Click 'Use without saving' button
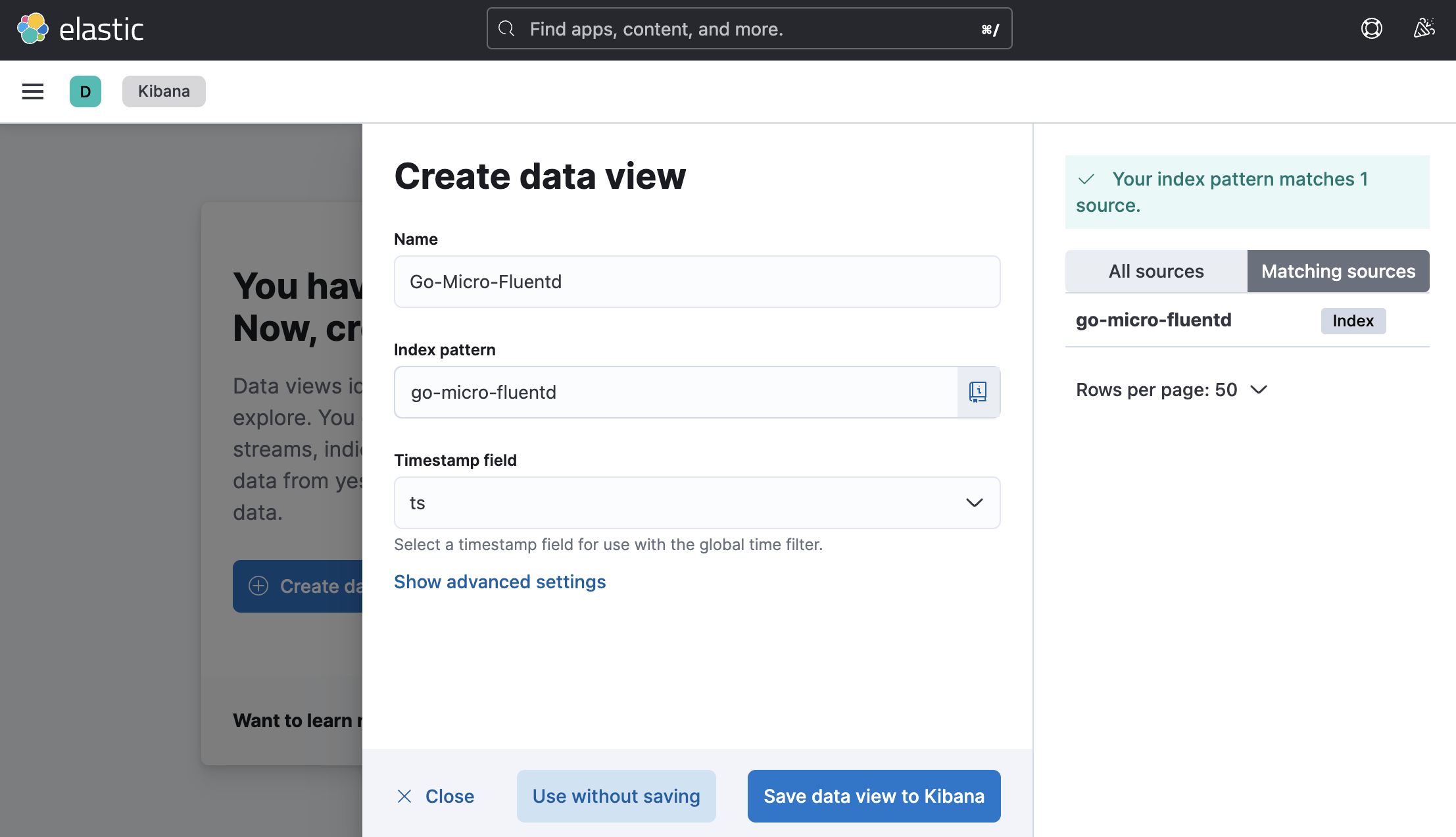The height and width of the screenshot is (837, 1456). pos(616,796)
